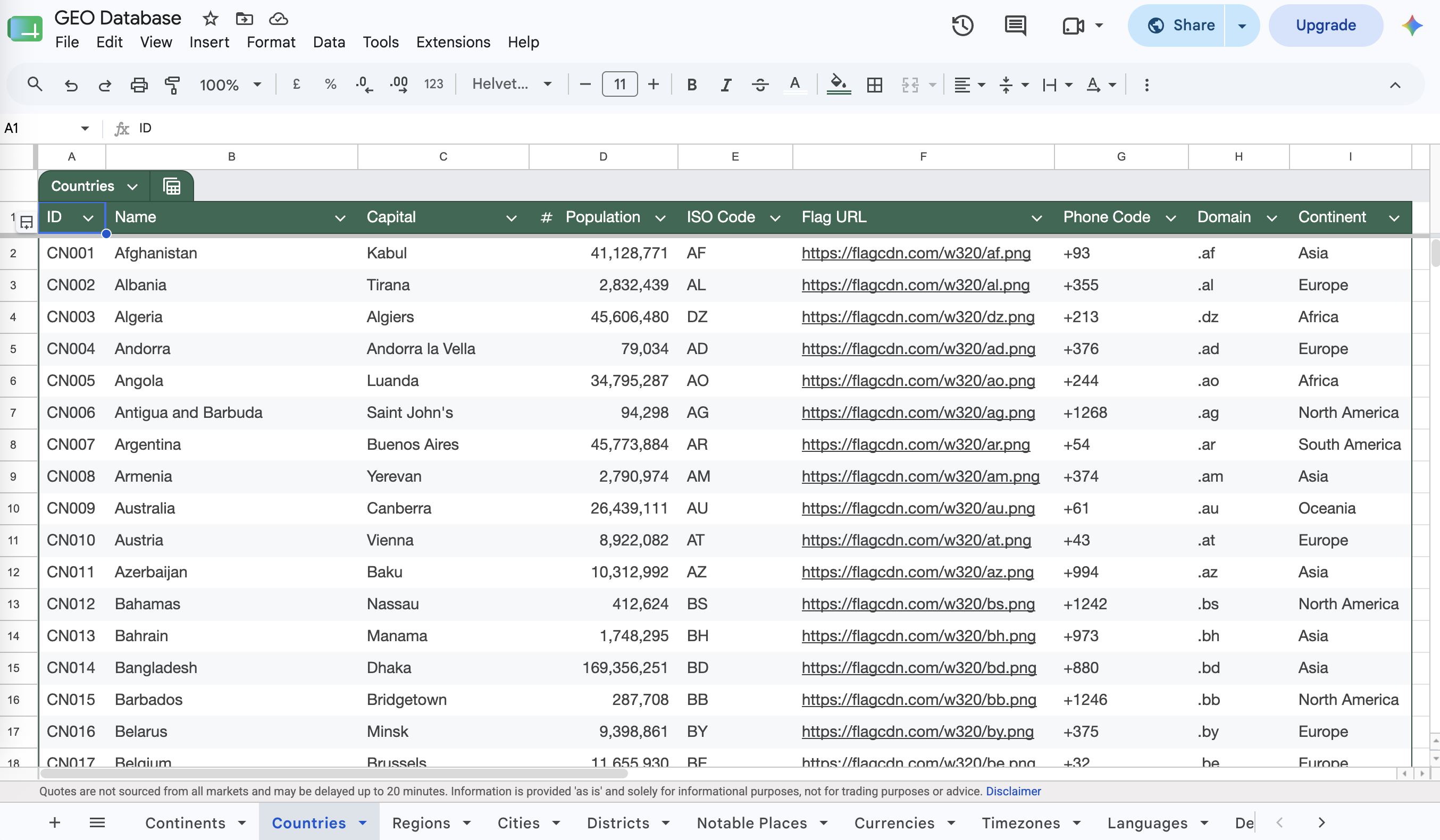Open the text color picker

794,85
